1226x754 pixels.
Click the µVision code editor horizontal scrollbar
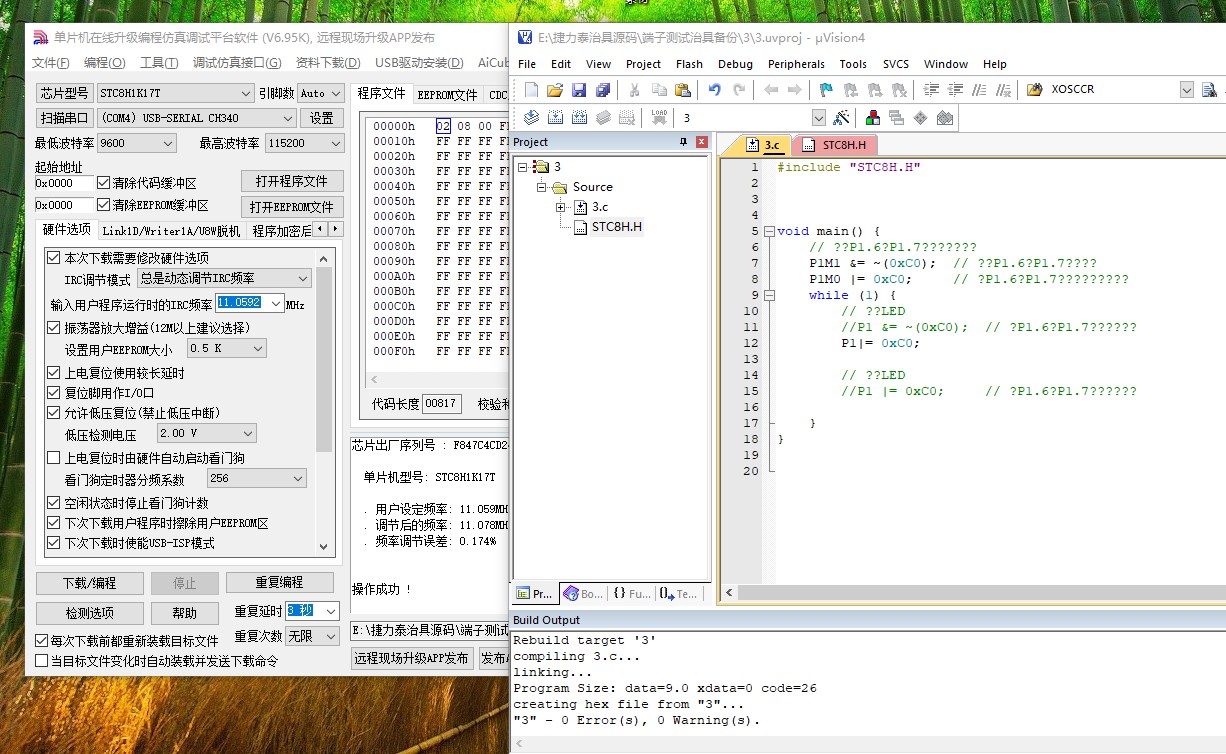972,593
